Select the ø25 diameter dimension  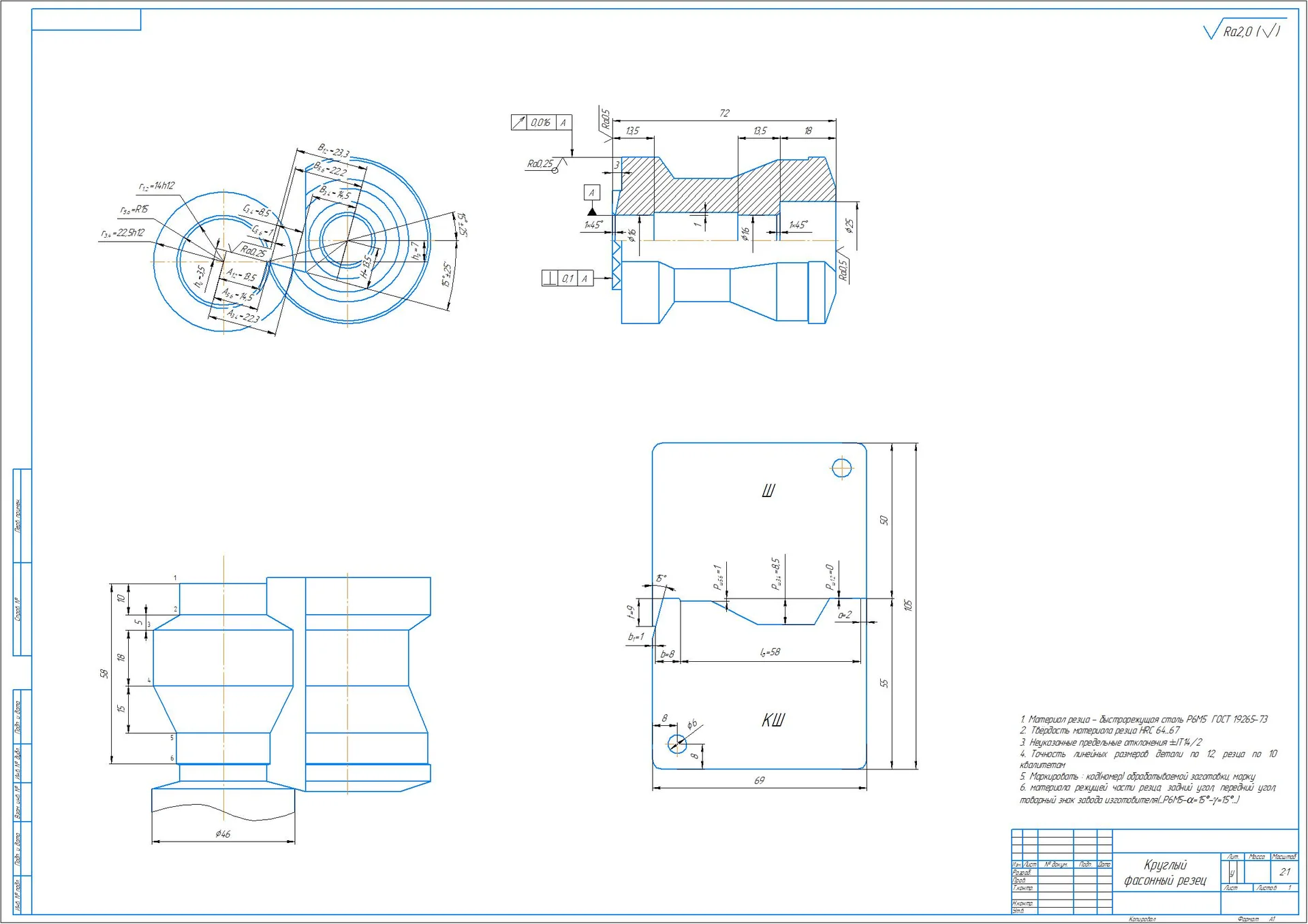tap(849, 226)
